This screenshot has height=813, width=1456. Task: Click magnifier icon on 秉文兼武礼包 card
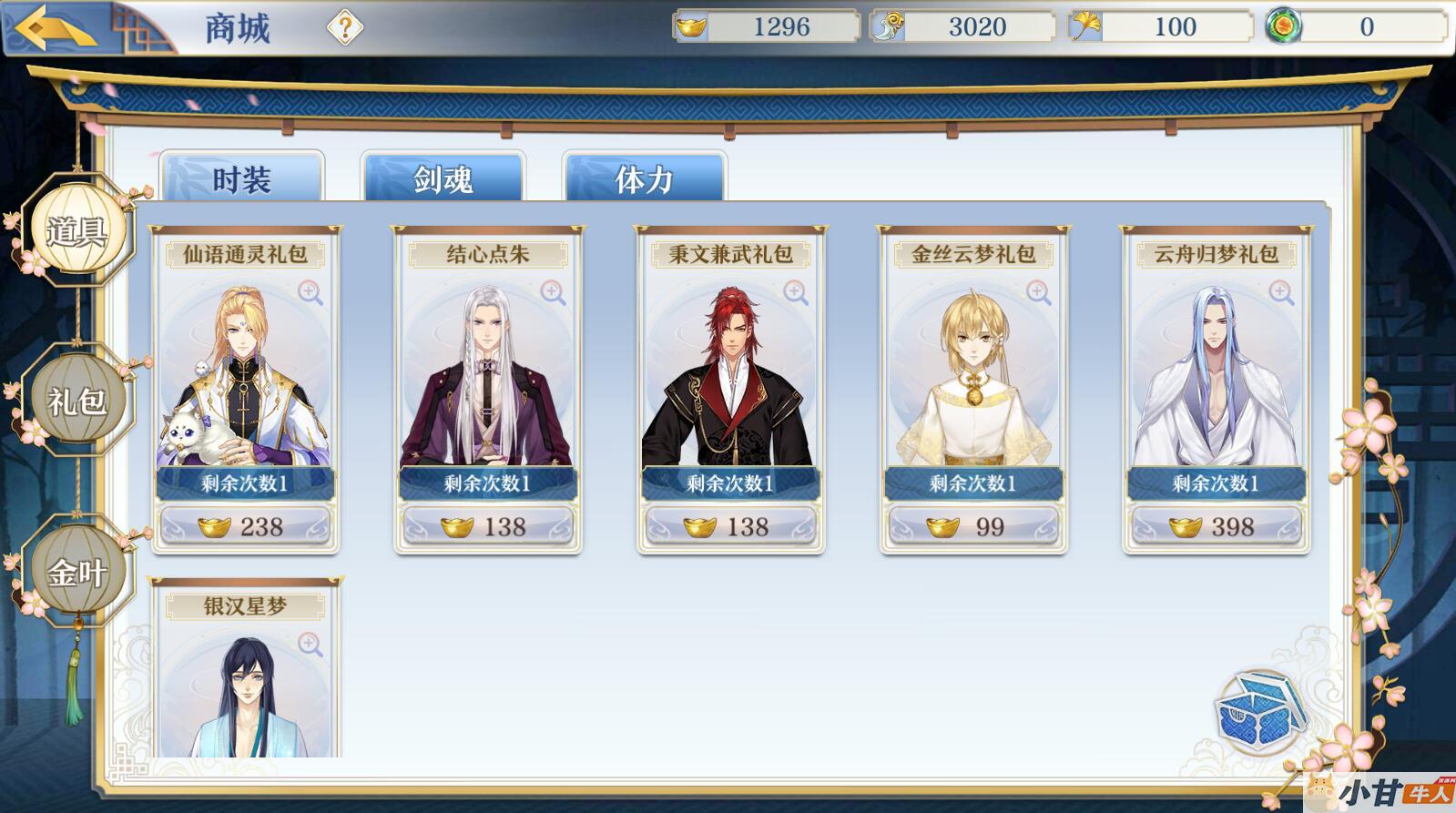point(796,292)
